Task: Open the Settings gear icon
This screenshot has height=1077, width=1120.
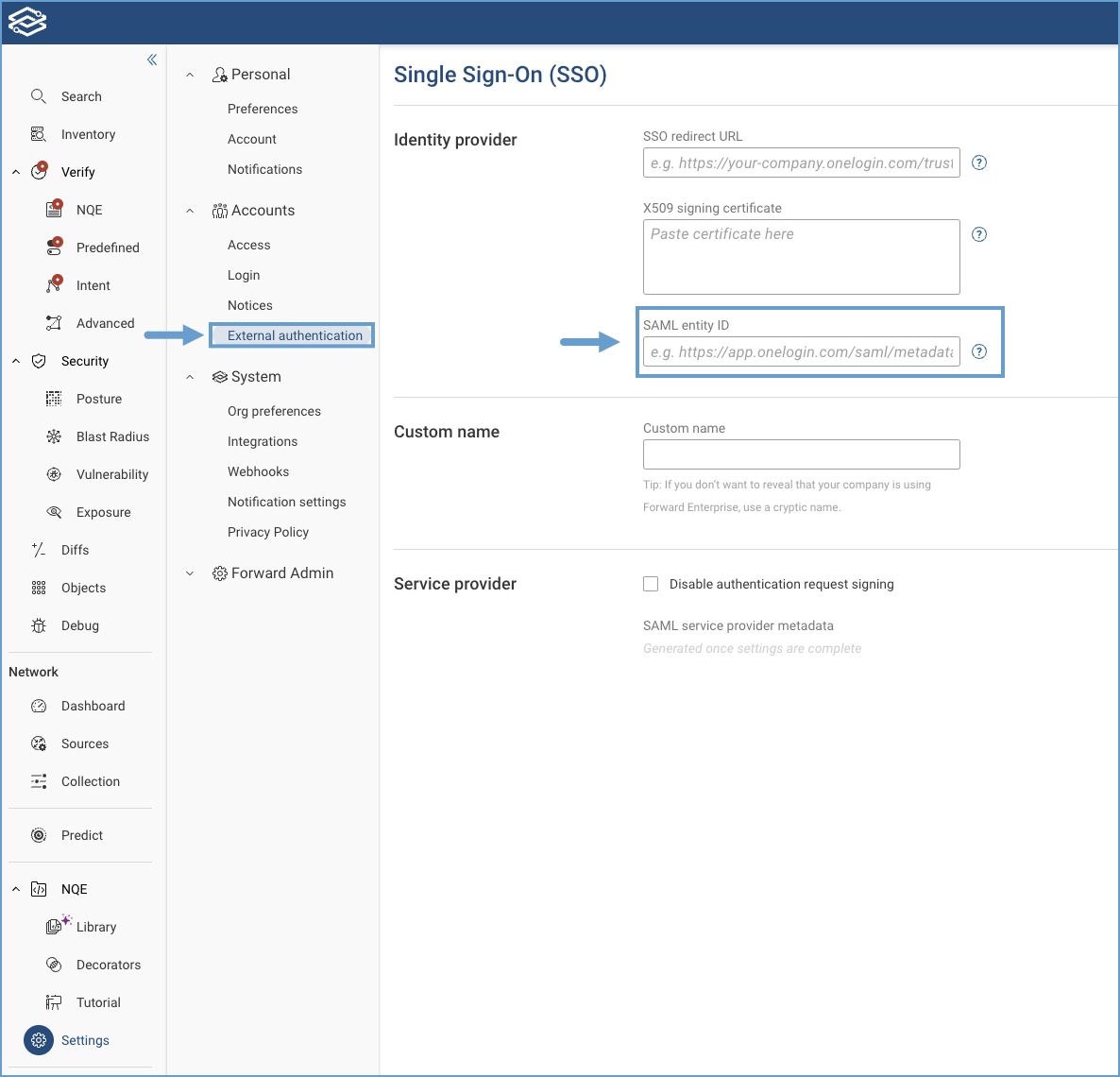Action: [38, 1040]
